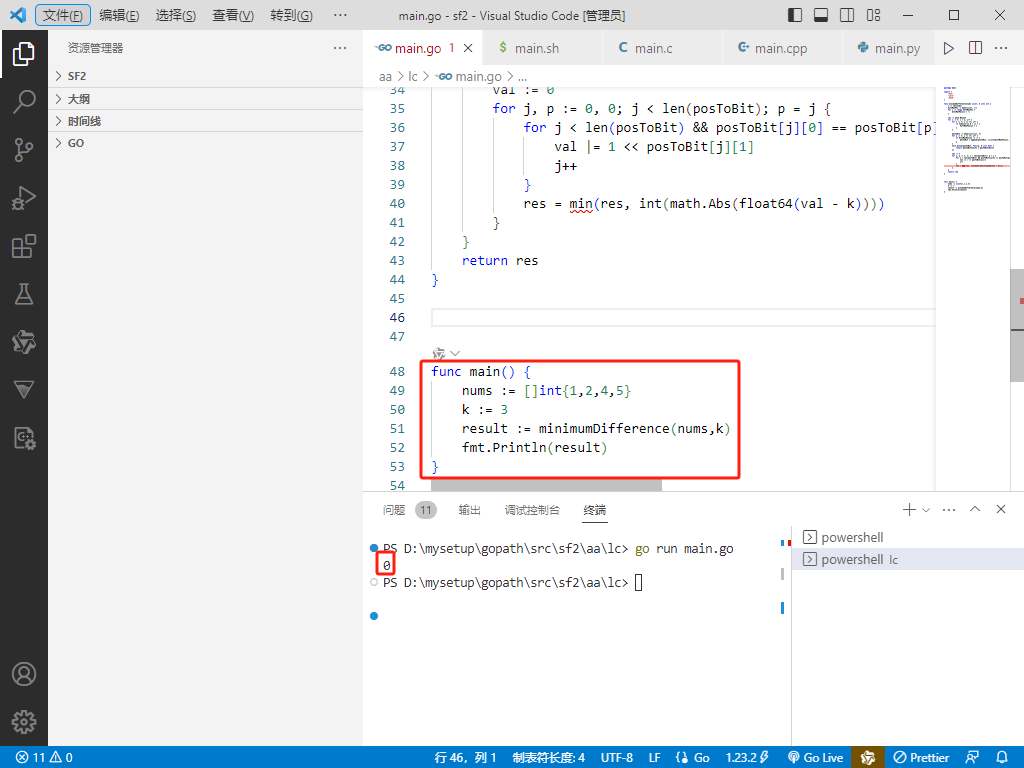
Task: Open editor more actions ellipsis
Action: click(1000, 48)
